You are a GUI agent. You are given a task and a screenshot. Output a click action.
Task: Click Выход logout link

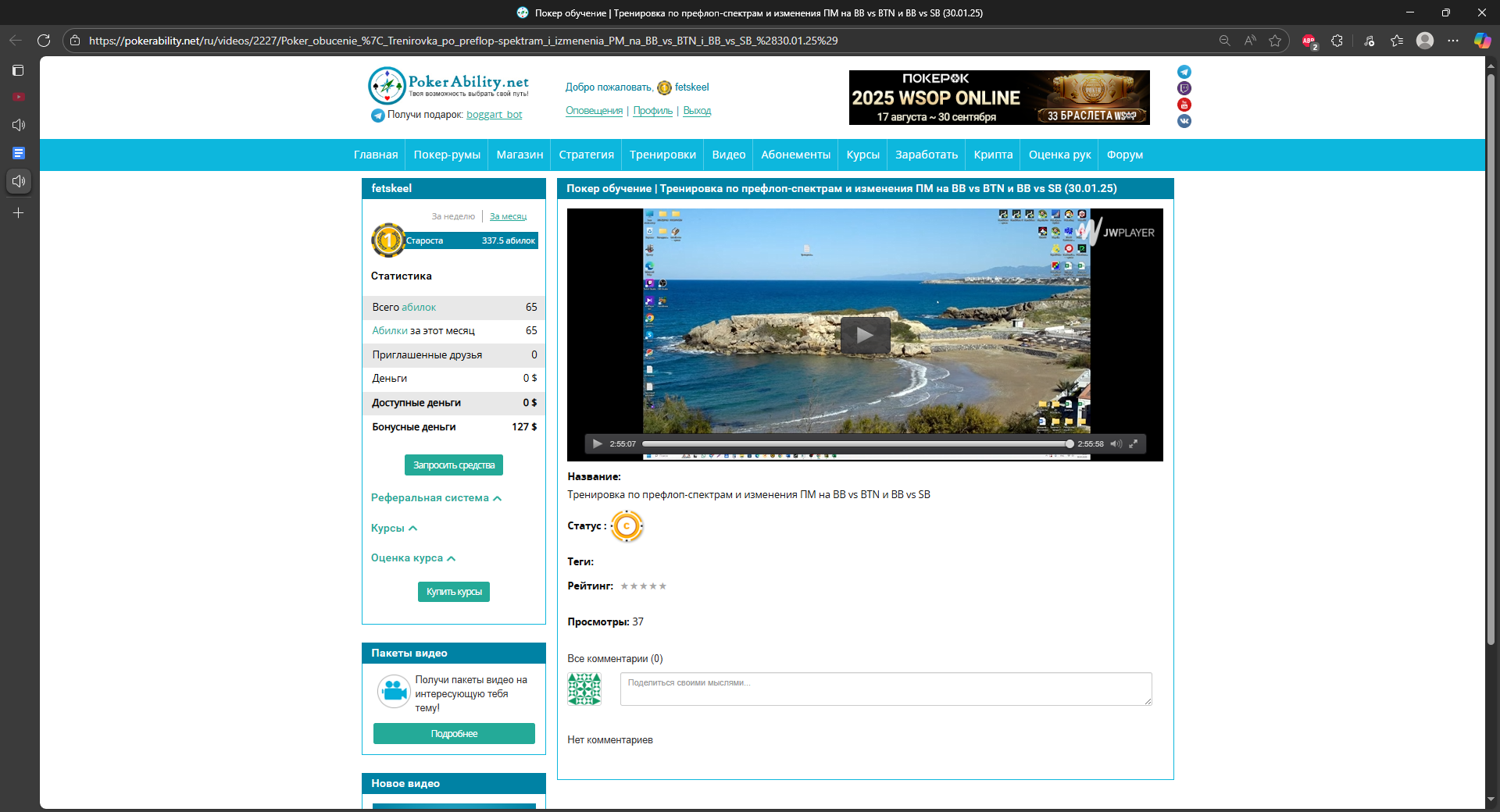[697, 111]
